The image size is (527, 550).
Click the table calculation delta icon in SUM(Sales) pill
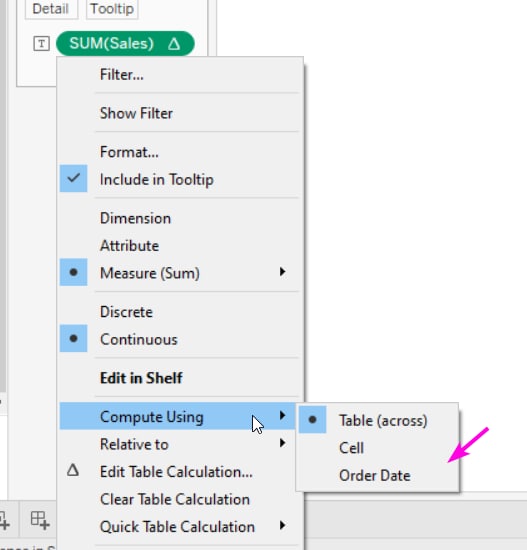174,44
